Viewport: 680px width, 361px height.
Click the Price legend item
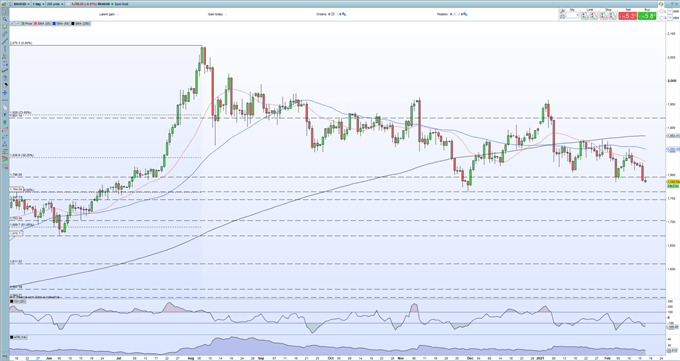(x=27, y=23)
